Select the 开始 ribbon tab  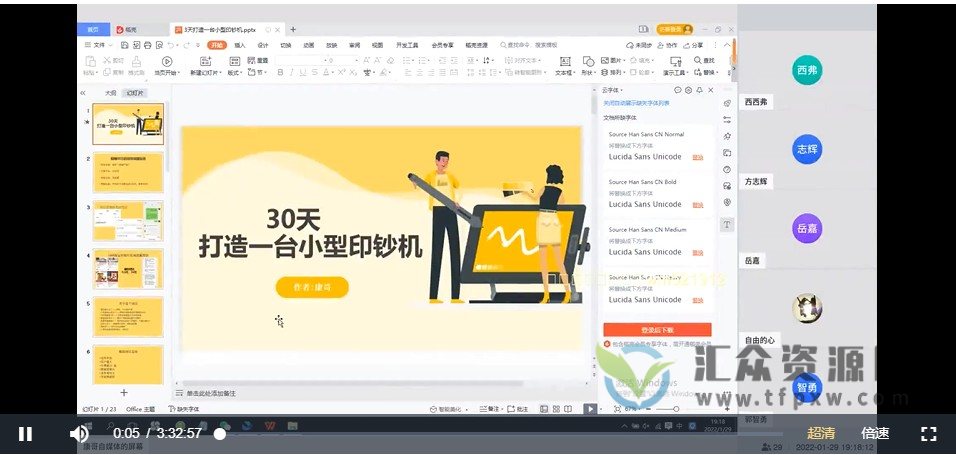pyautogui.click(x=216, y=45)
